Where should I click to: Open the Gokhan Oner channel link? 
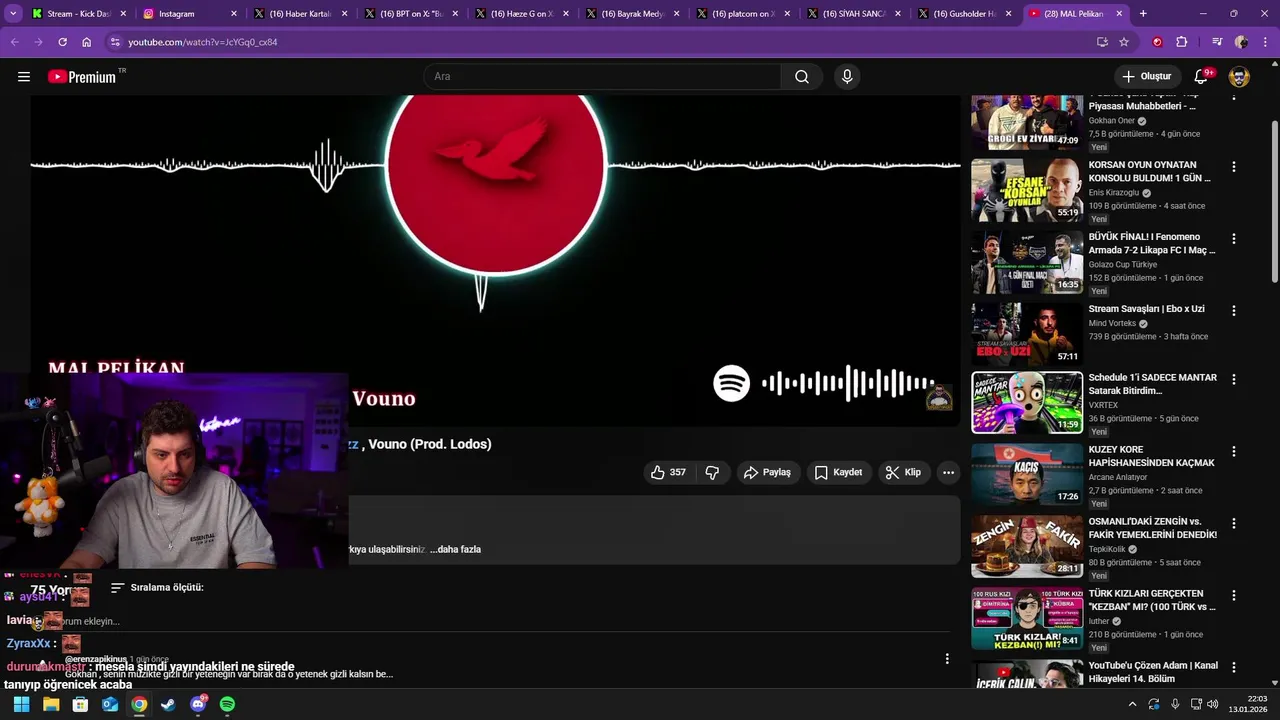coord(1111,121)
